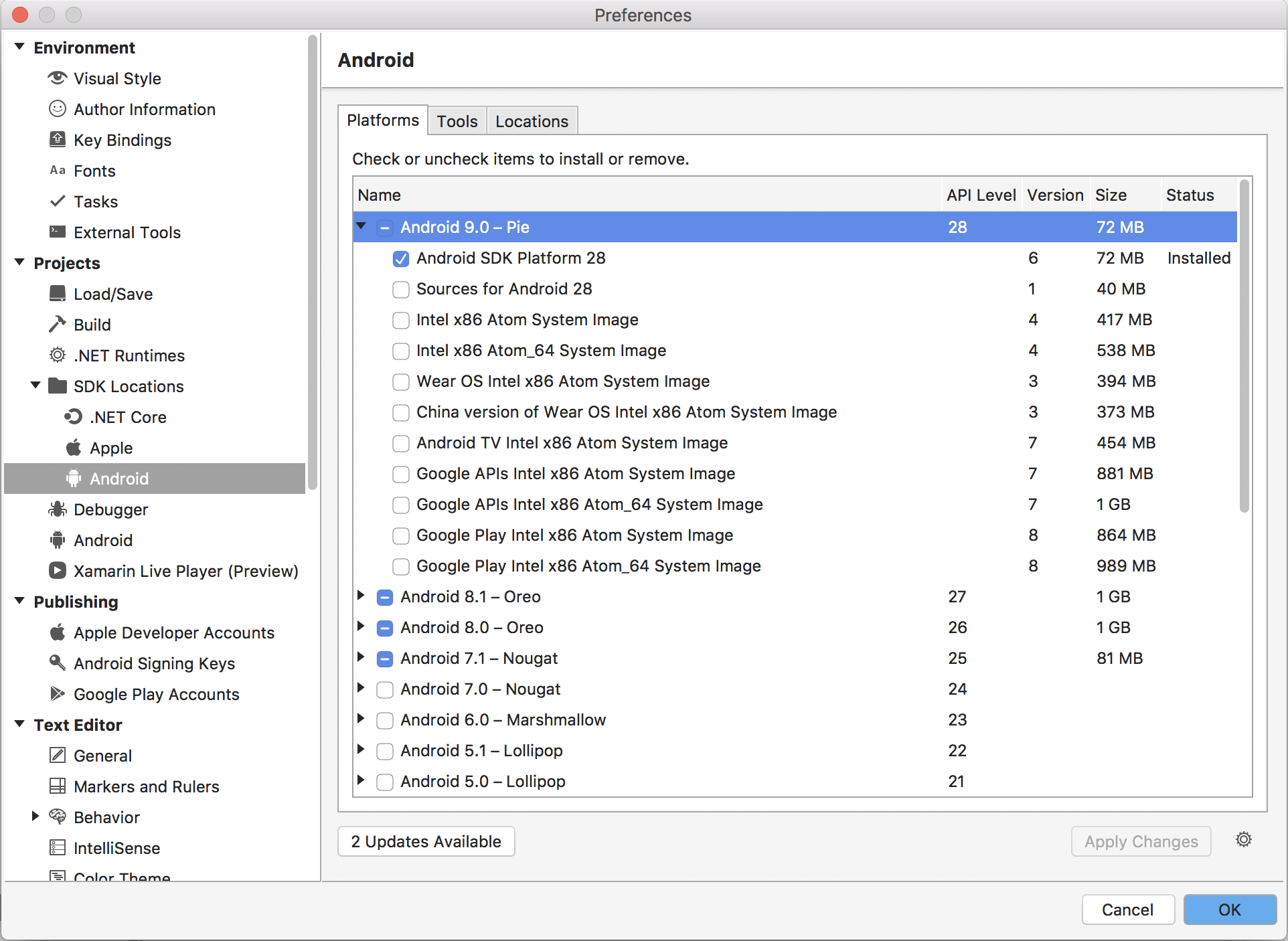The height and width of the screenshot is (941, 1288).
Task: Collapse the Publishing section
Action: coord(19,601)
